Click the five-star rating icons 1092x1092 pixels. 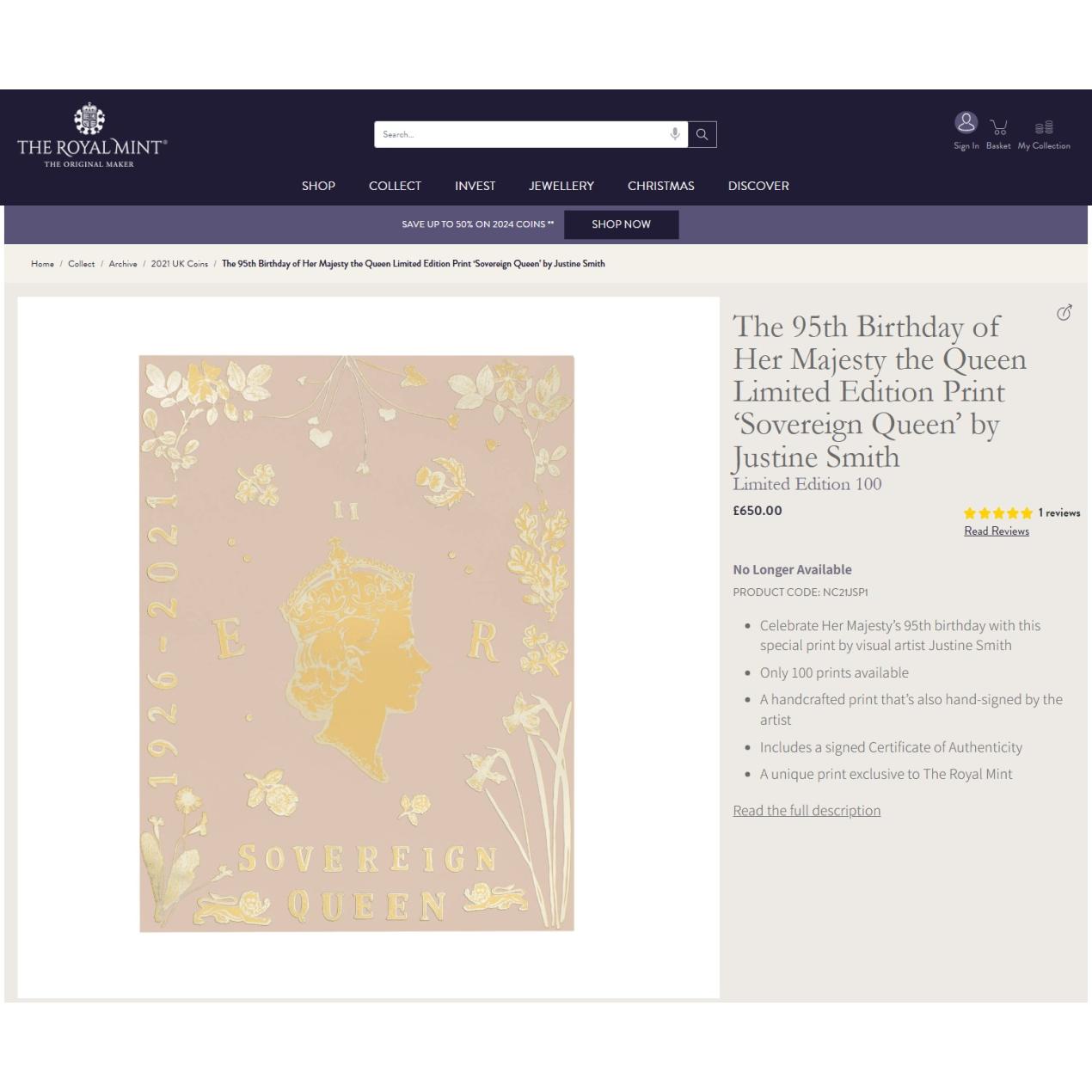click(x=998, y=513)
